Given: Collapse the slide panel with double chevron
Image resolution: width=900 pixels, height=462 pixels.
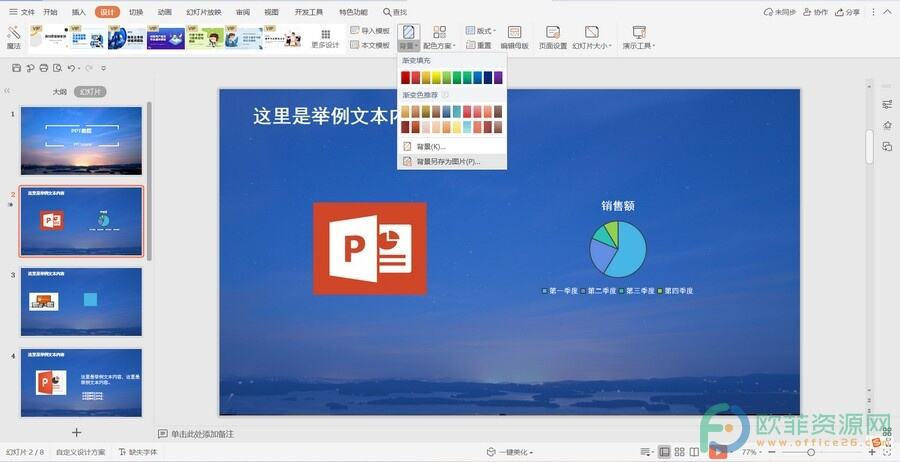Looking at the screenshot, I should [x=7, y=91].
